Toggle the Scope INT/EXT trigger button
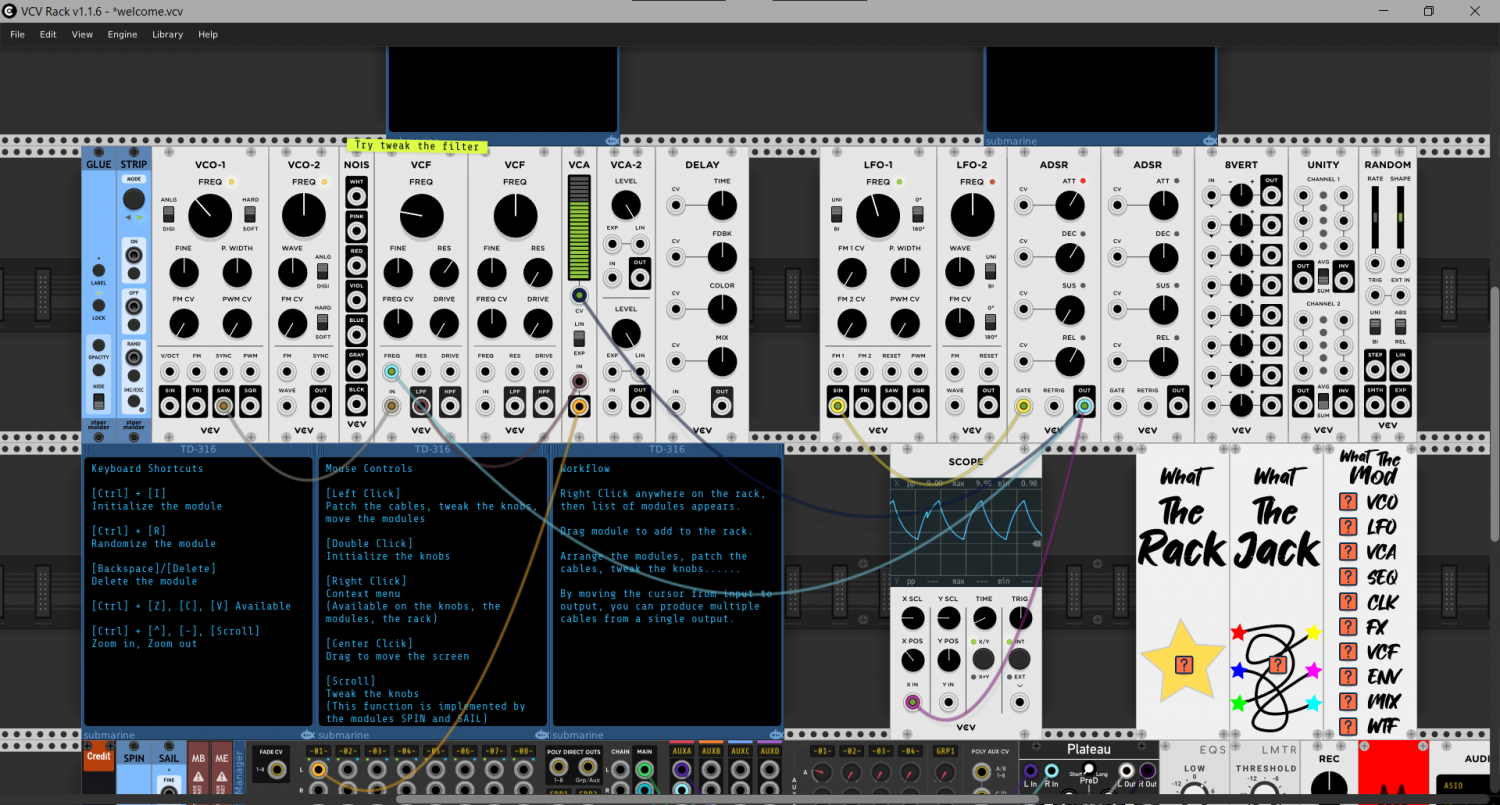 [1019, 659]
